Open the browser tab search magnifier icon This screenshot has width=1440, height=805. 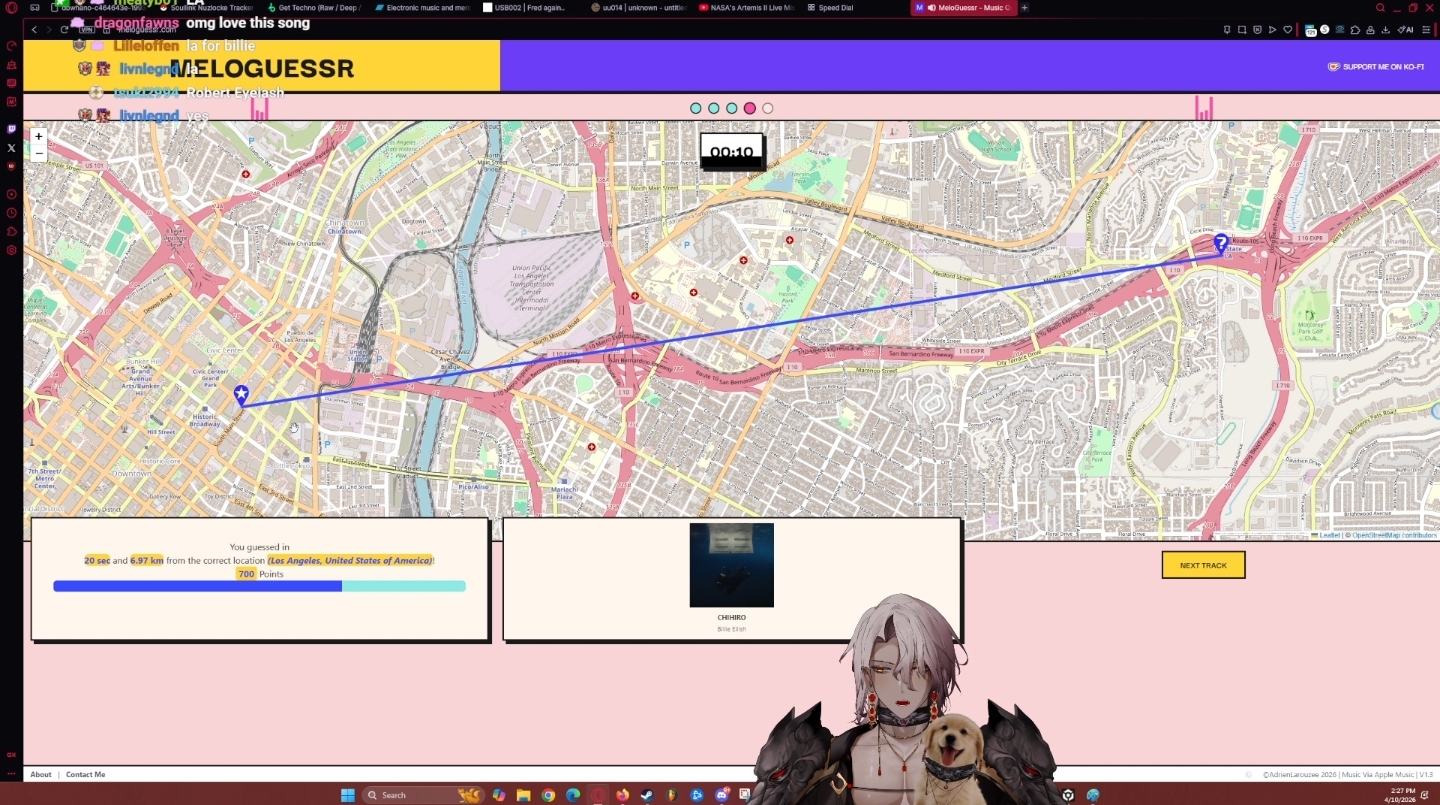[x=1380, y=8]
